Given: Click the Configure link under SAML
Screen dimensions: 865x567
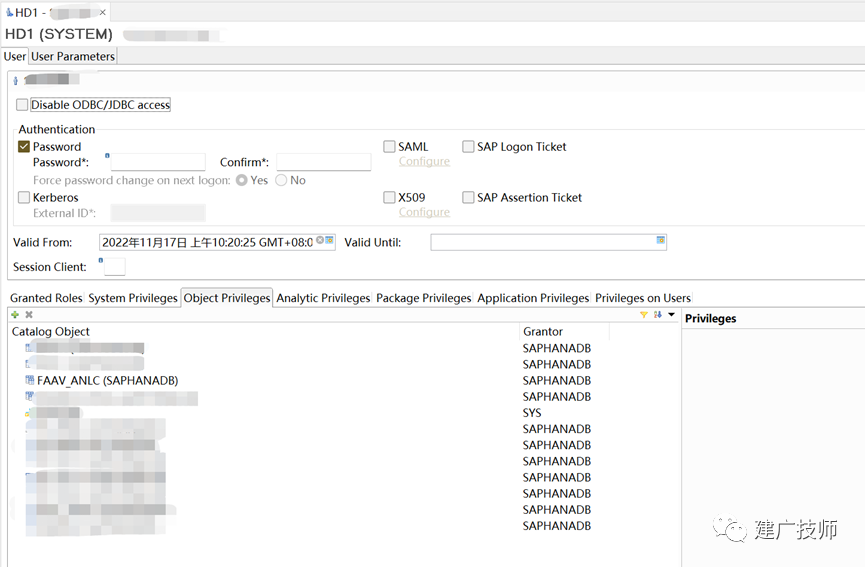Looking at the screenshot, I should tap(424, 161).
